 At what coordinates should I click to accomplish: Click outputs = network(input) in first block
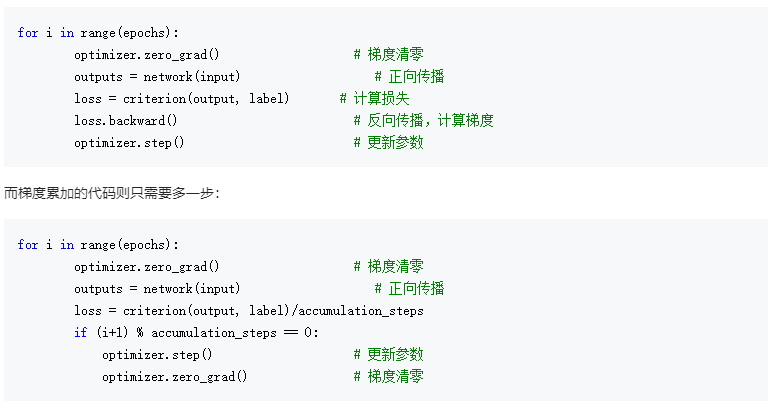click(157, 77)
